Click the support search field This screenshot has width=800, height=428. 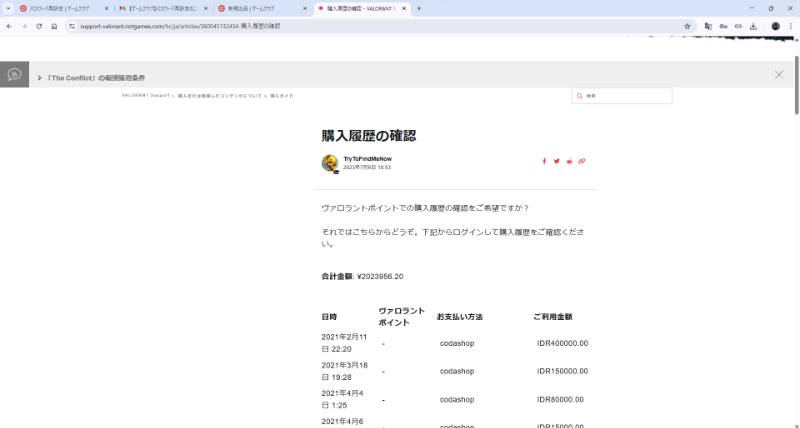point(622,96)
